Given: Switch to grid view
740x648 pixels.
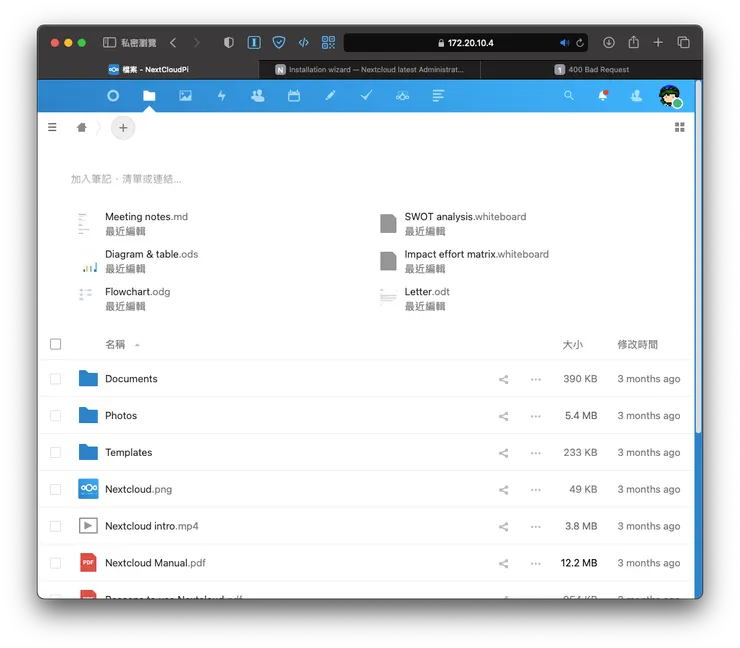Looking at the screenshot, I should click(680, 127).
